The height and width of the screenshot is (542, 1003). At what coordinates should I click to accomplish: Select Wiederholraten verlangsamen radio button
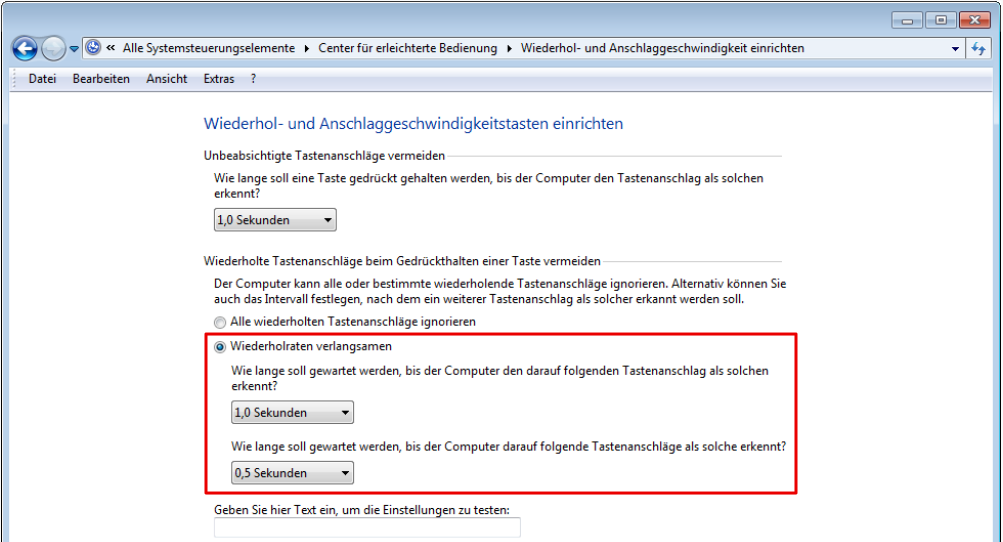point(220,347)
